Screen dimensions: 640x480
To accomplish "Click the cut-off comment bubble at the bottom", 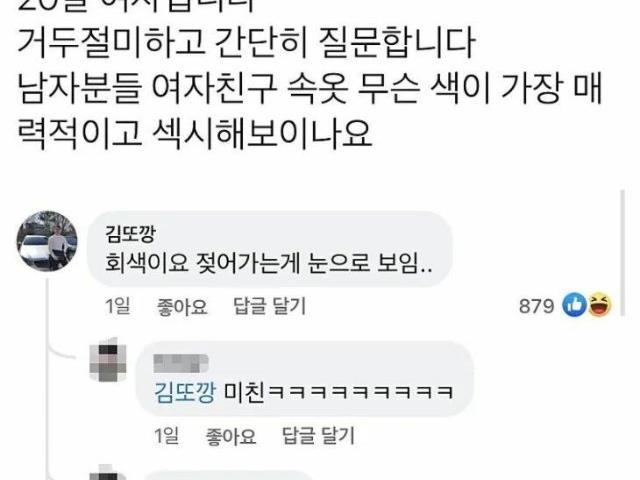I will pos(223,475).
